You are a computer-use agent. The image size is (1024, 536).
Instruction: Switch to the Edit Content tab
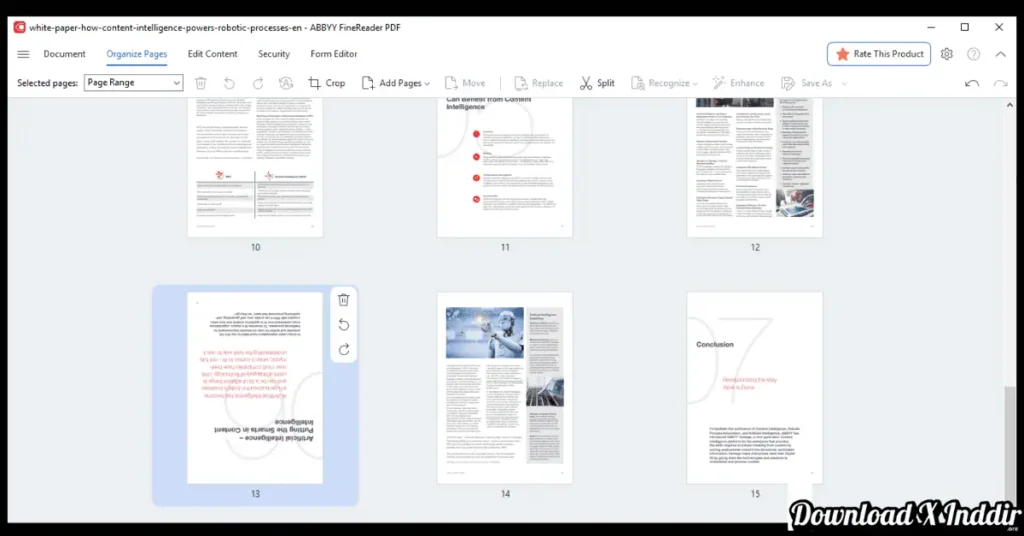212,54
